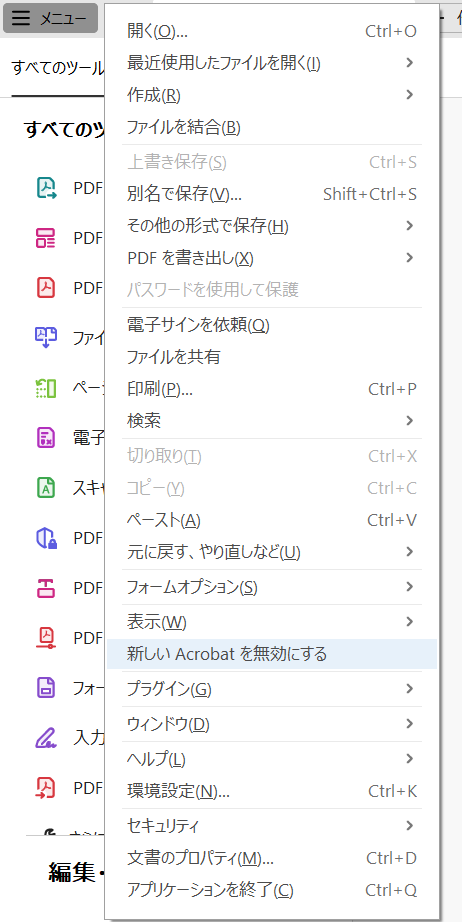Expand the 作成(R) submenu
Screen dimensions: 462x922
(x=272, y=94)
